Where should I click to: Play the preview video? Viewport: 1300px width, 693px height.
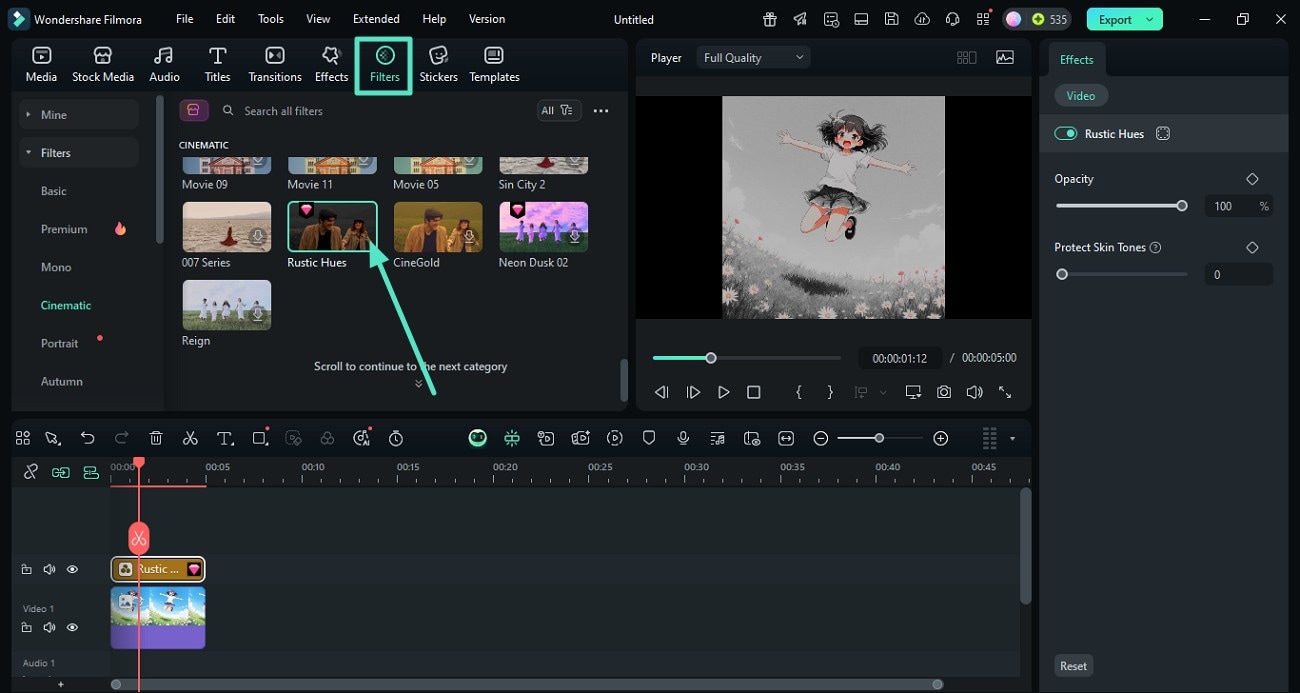(x=724, y=393)
